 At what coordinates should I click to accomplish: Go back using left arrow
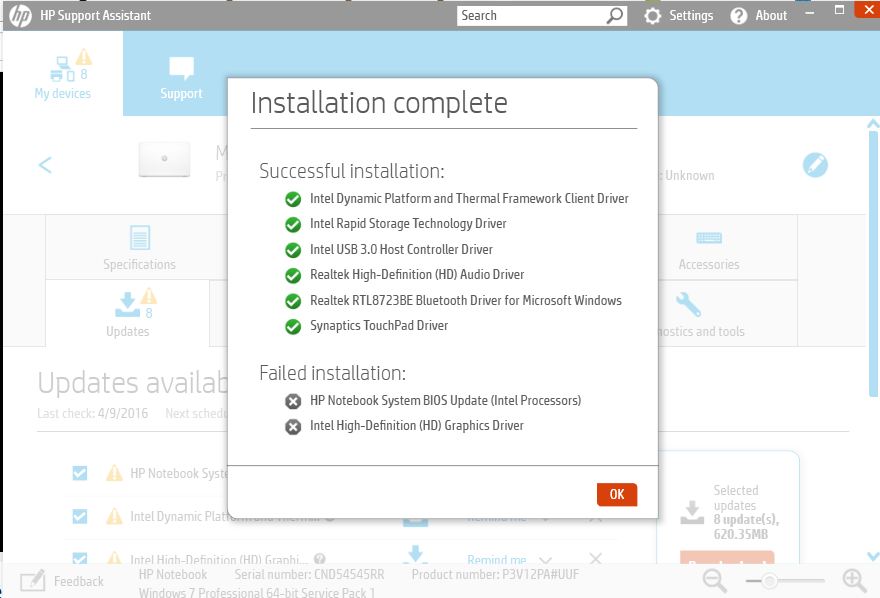coord(45,165)
